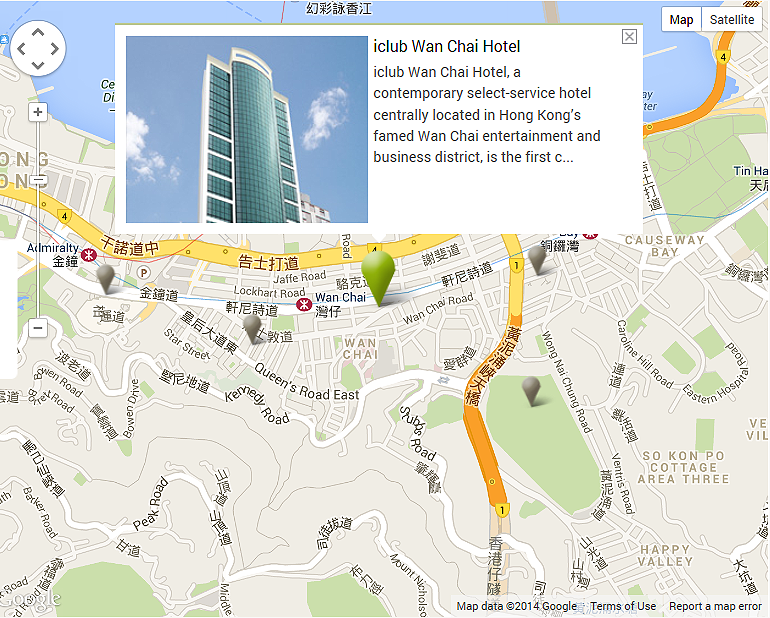Switch to Satellite view
The width and height of the screenshot is (770, 618).
point(732,20)
